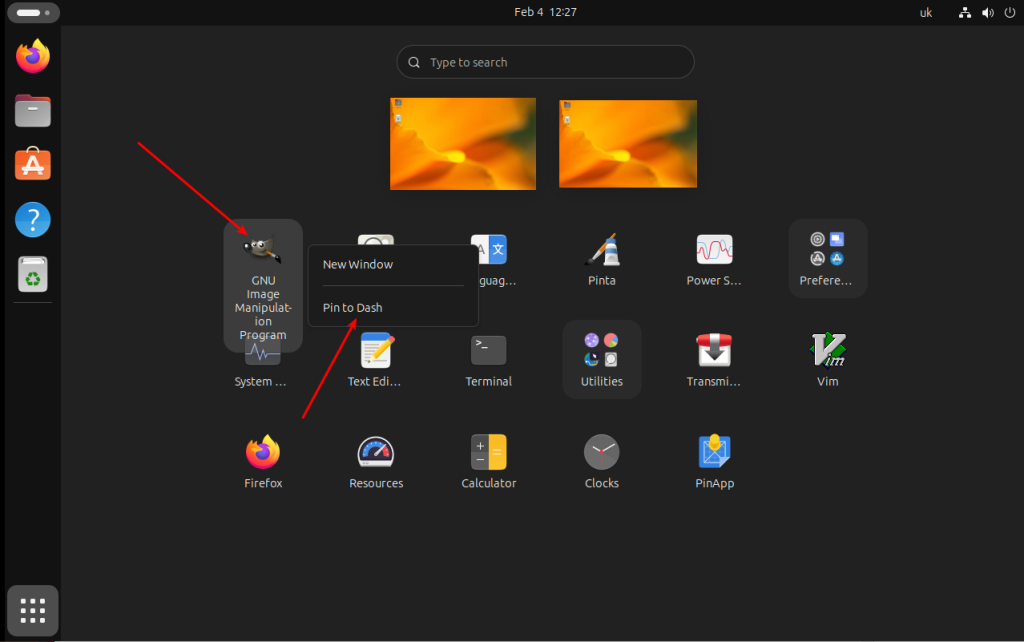The image size is (1024, 642).
Task: Click the volume icon in the top bar
Action: (987, 12)
